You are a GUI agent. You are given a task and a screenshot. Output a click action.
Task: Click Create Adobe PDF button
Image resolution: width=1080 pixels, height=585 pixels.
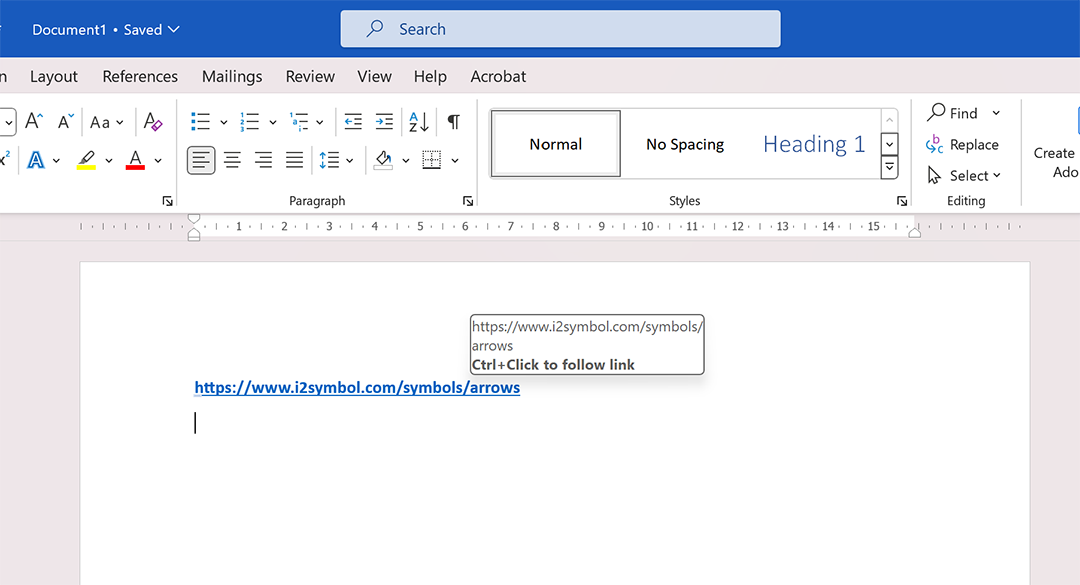click(1056, 145)
